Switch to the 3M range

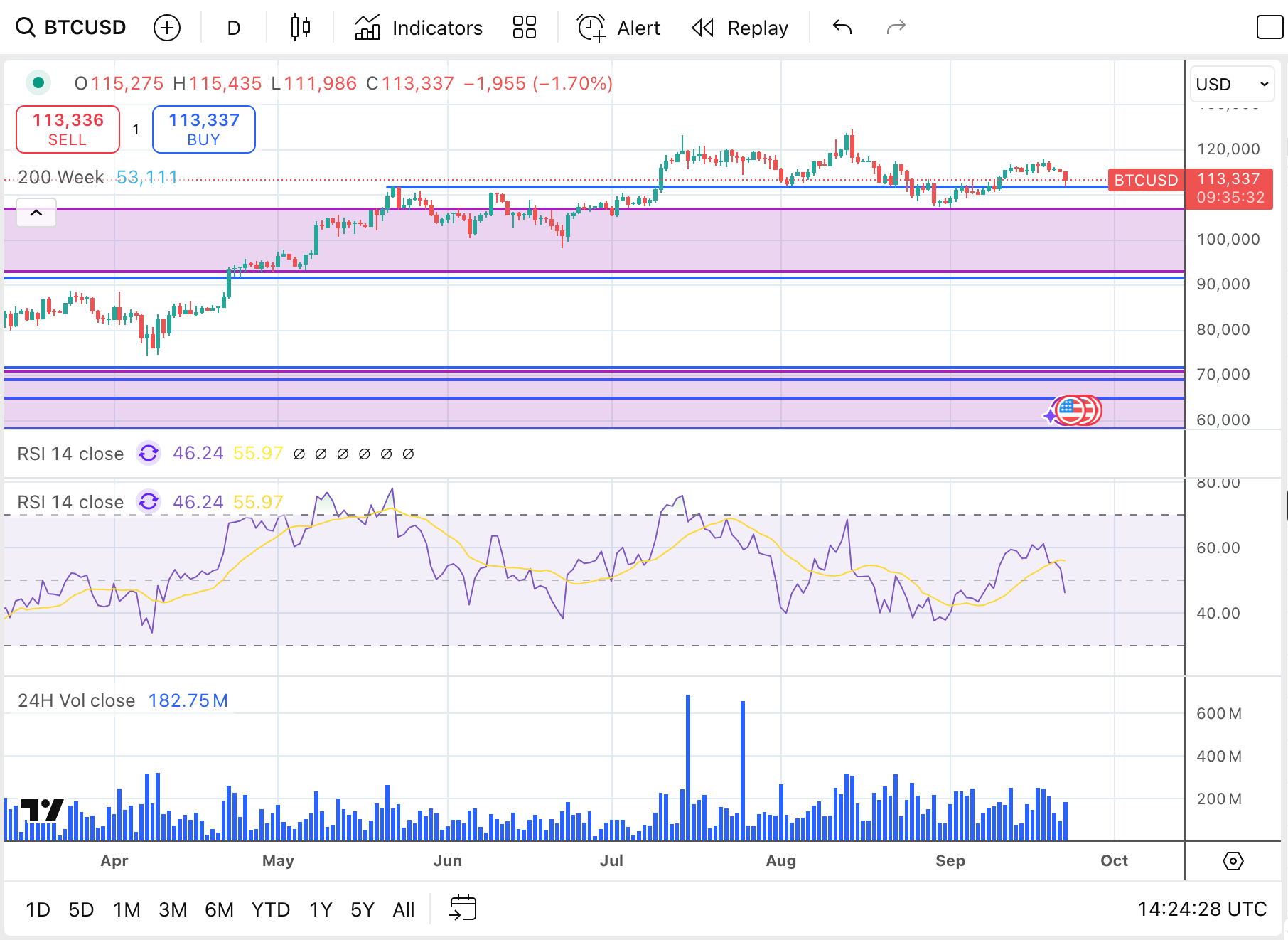tap(173, 909)
